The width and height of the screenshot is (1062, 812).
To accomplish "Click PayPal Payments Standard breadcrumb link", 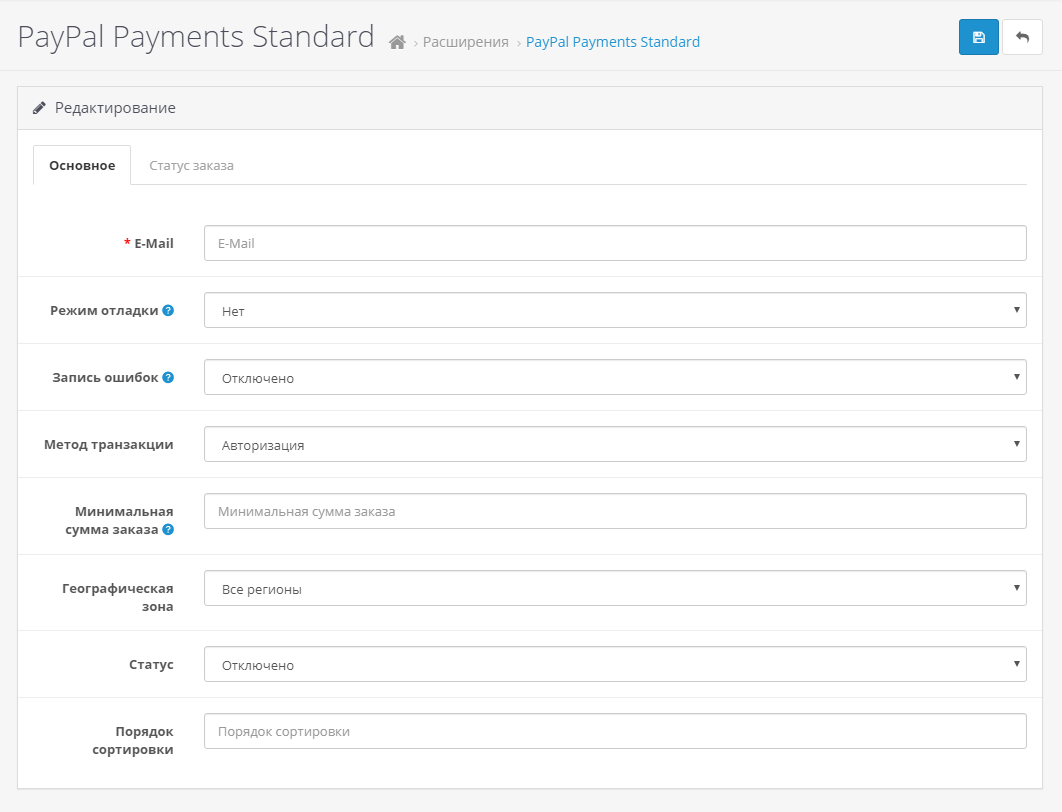I will pyautogui.click(x=613, y=42).
